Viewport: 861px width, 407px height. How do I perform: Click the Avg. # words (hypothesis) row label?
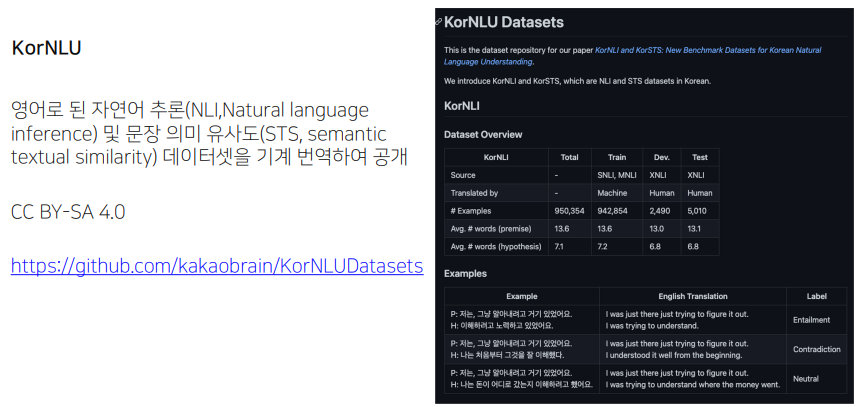point(496,247)
